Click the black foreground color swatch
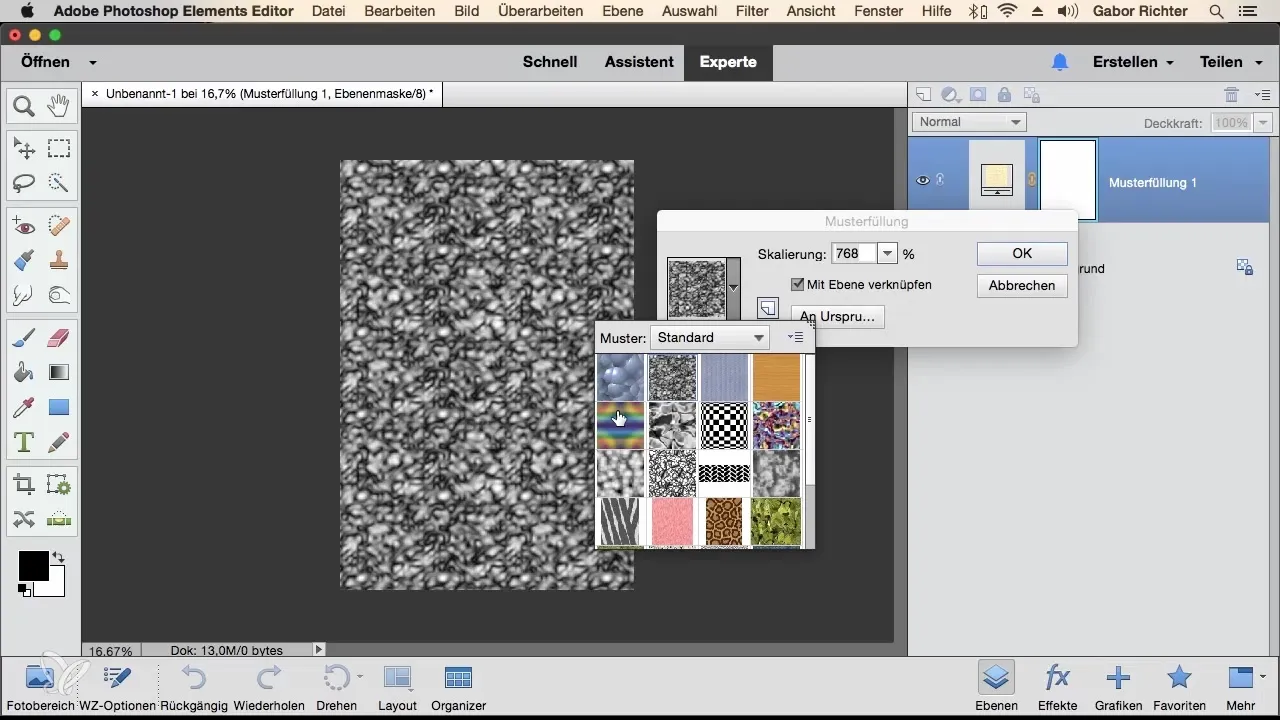The height and width of the screenshot is (720, 1280). click(x=33, y=565)
